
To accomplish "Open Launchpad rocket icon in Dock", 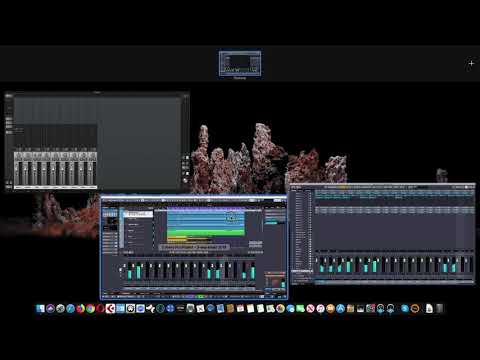I will click(60, 309).
